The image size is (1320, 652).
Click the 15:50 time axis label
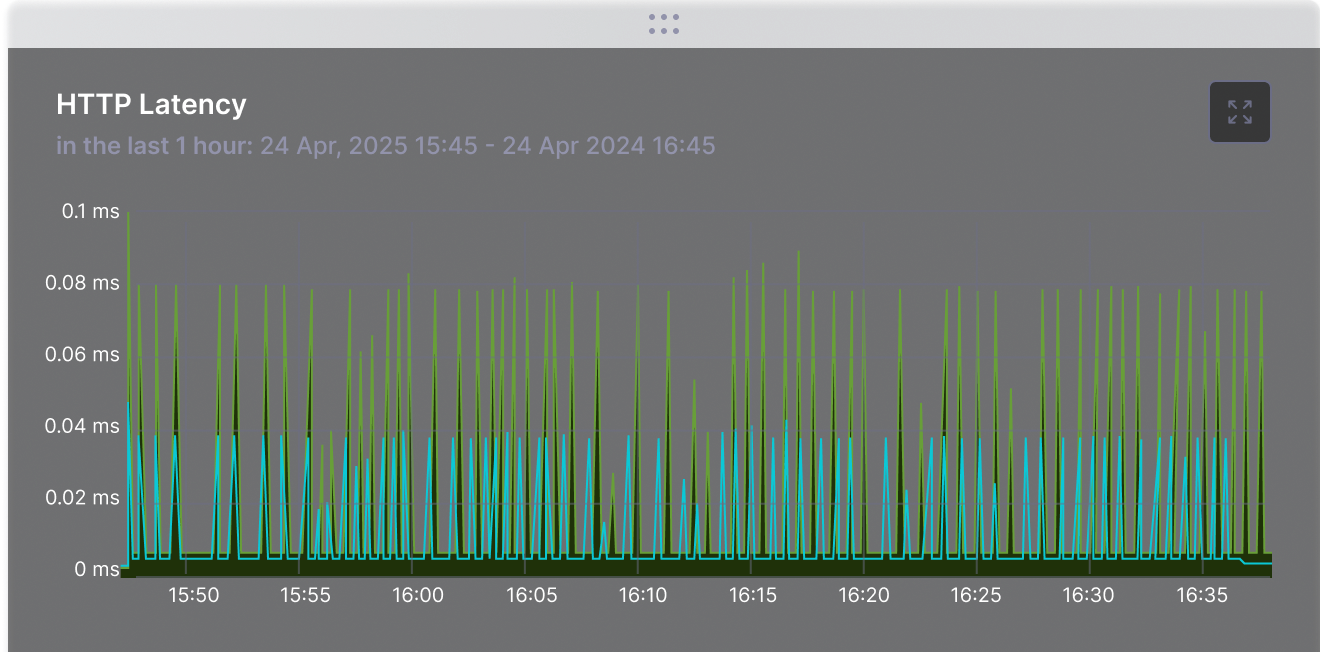[193, 595]
